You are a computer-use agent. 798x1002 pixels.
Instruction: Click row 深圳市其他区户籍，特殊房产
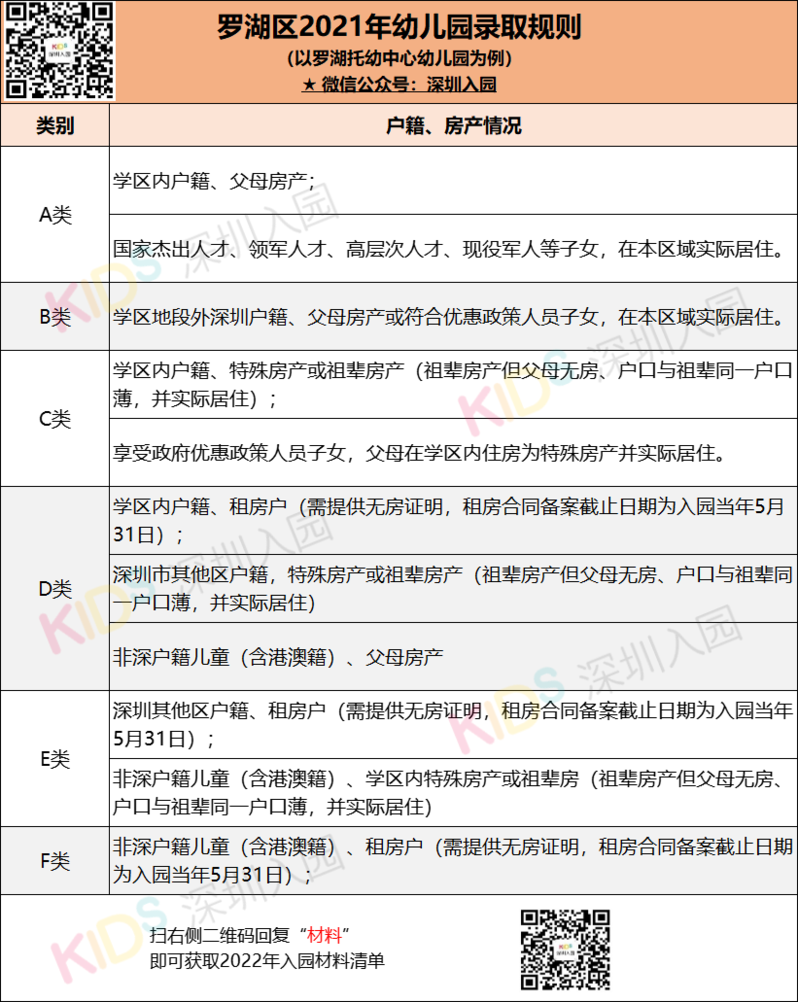[x=454, y=589]
